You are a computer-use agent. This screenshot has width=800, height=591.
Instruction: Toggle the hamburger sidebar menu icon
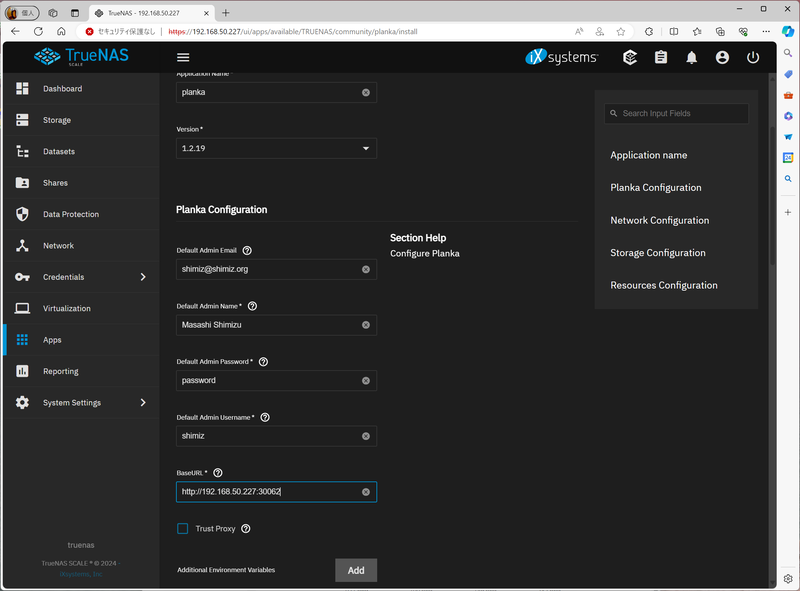point(183,58)
